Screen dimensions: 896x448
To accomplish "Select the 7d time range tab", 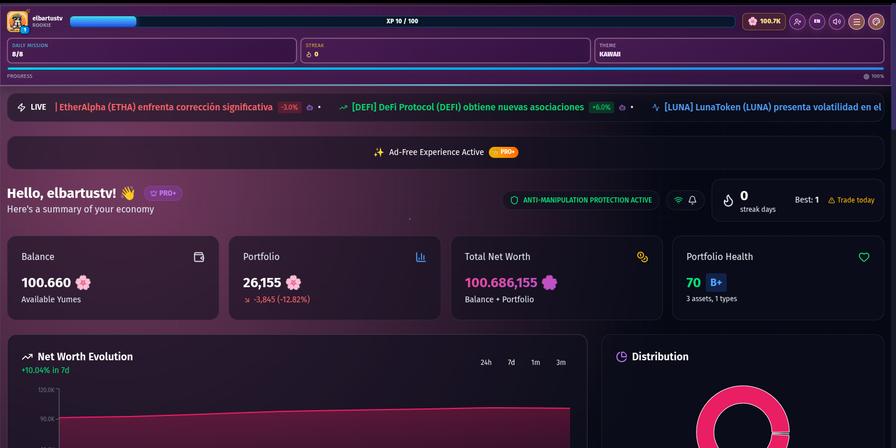I will 511,363.
